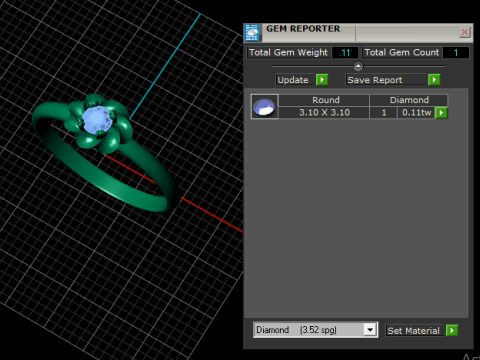Image resolution: width=480 pixels, height=360 pixels.
Task: Click the Update green arrow button
Action: coord(322,80)
